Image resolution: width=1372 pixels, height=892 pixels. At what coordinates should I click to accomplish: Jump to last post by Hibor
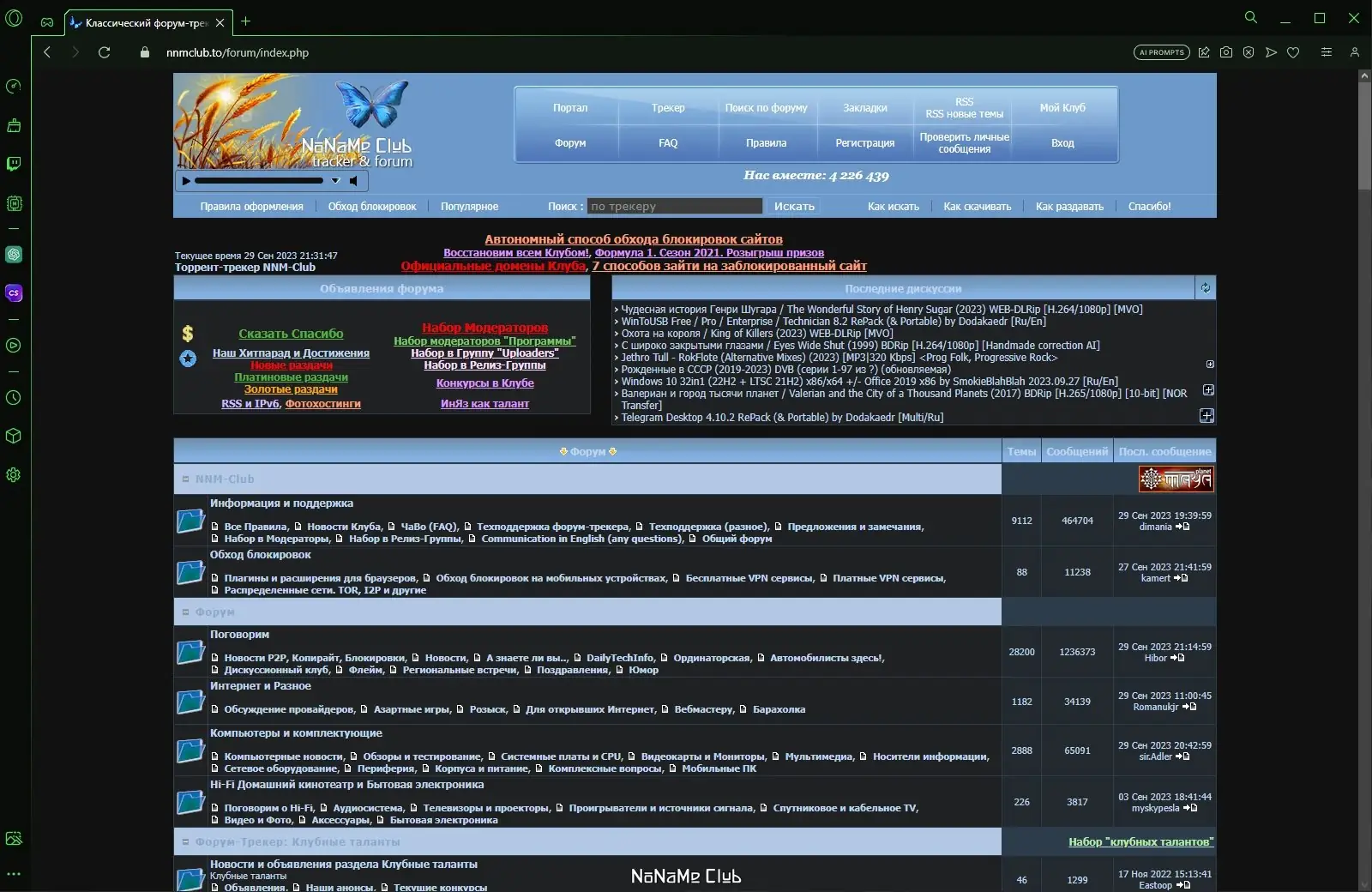click(x=1177, y=658)
